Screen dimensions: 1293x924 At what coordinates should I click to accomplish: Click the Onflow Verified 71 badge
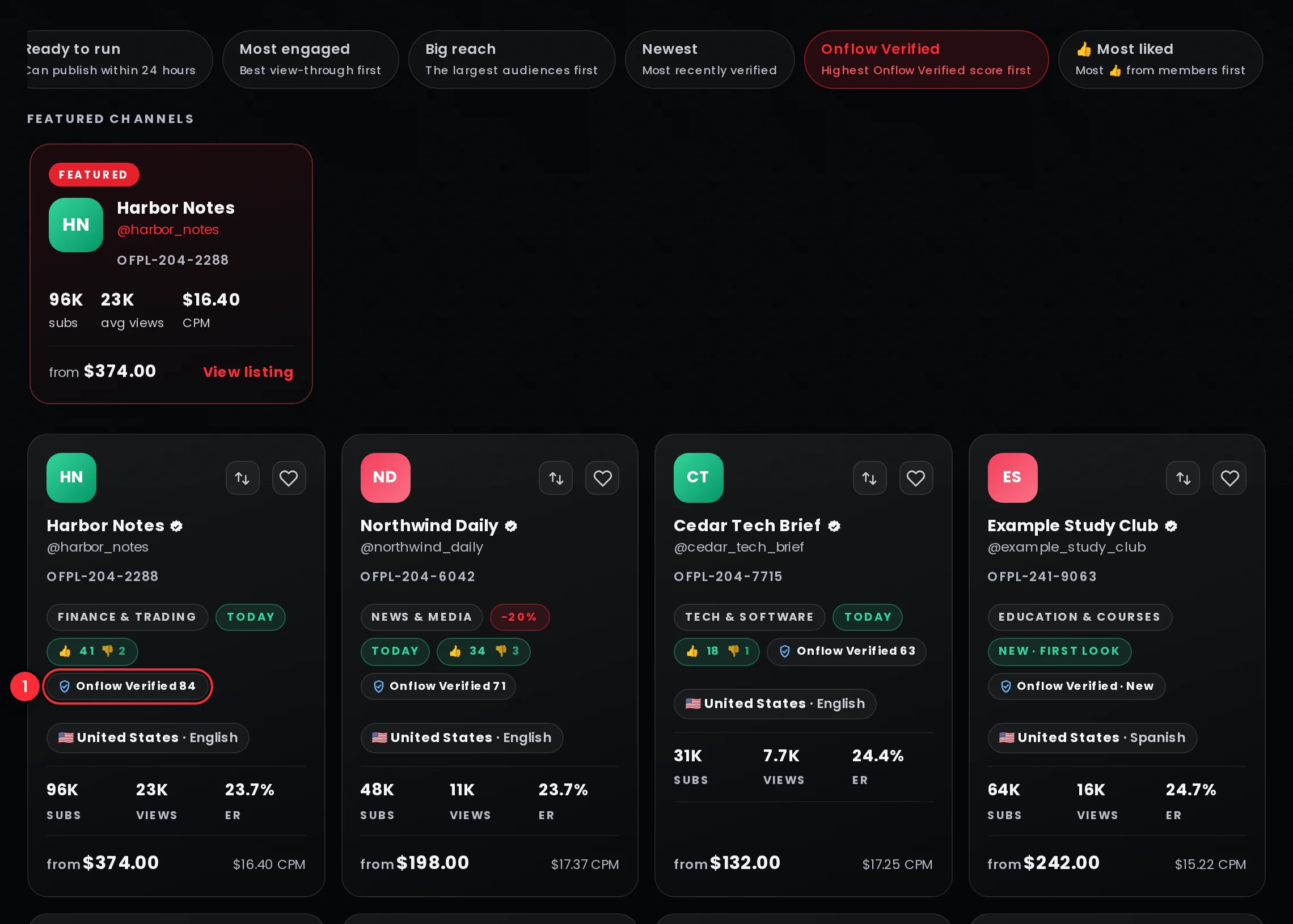[438, 686]
